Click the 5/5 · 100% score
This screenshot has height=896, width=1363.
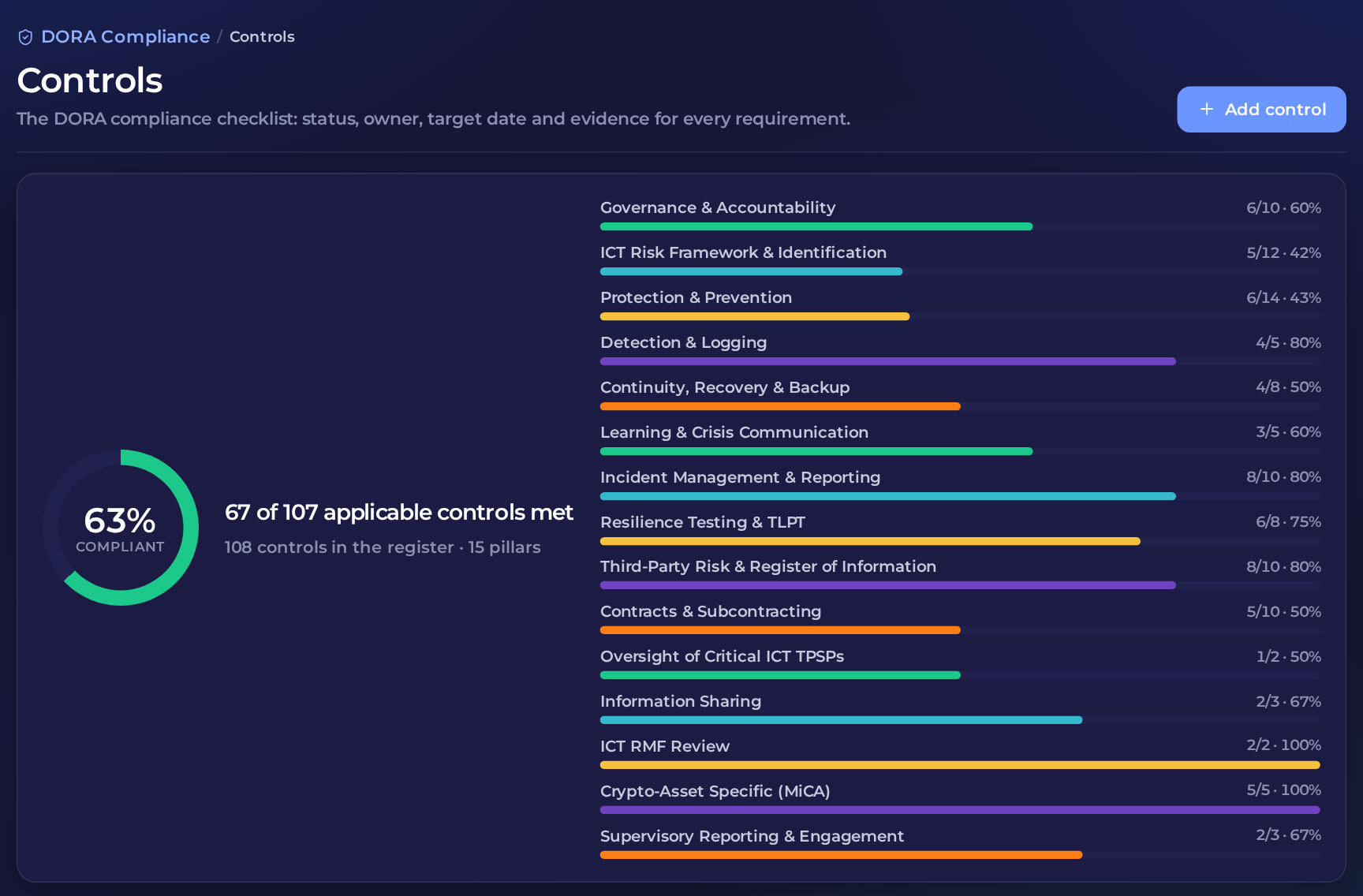(x=1283, y=790)
